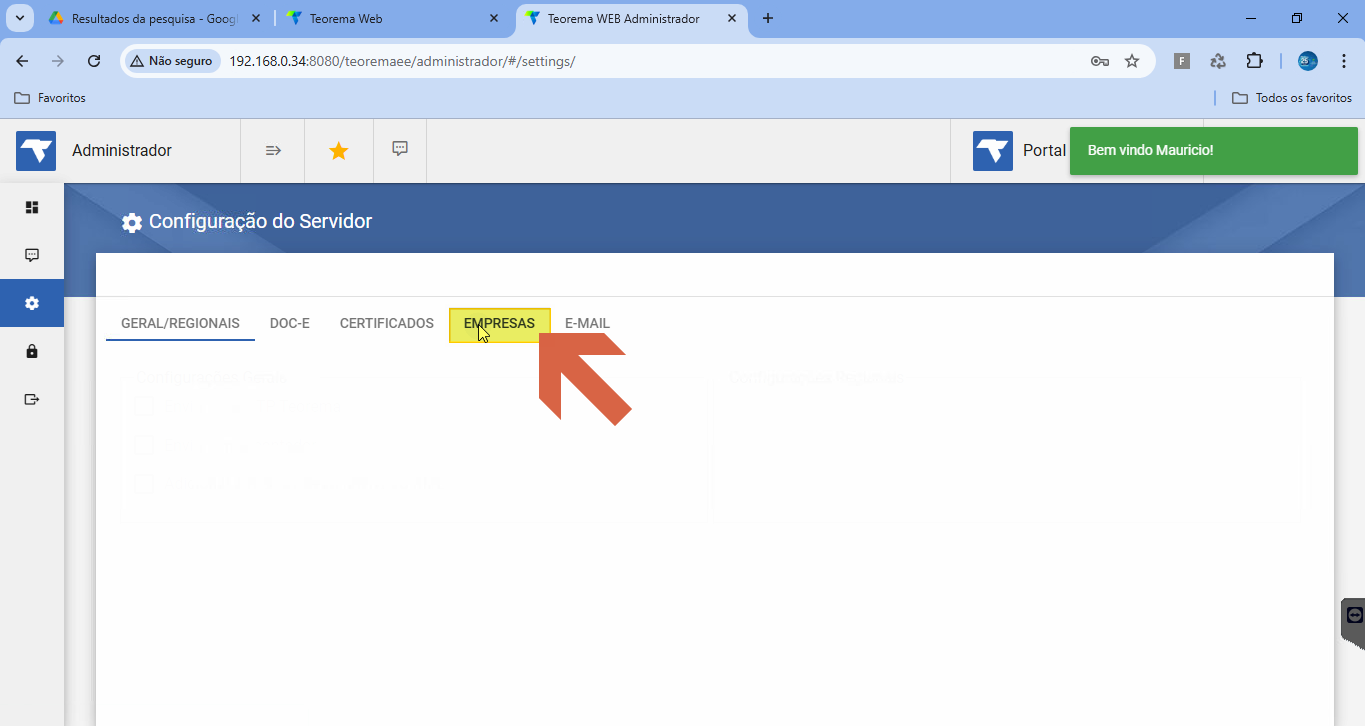Close the Resultados da pesquisa tab

pyautogui.click(x=256, y=18)
